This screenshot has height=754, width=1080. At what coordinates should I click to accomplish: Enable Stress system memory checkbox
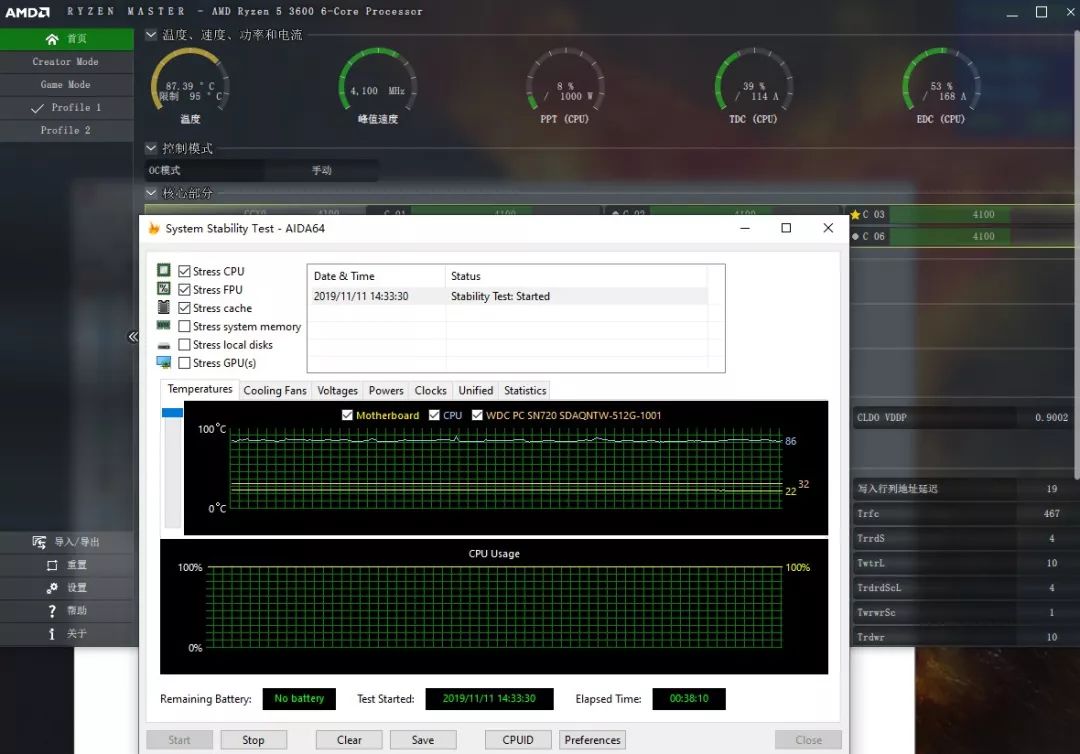pyautogui.click(x=185, y=326)
